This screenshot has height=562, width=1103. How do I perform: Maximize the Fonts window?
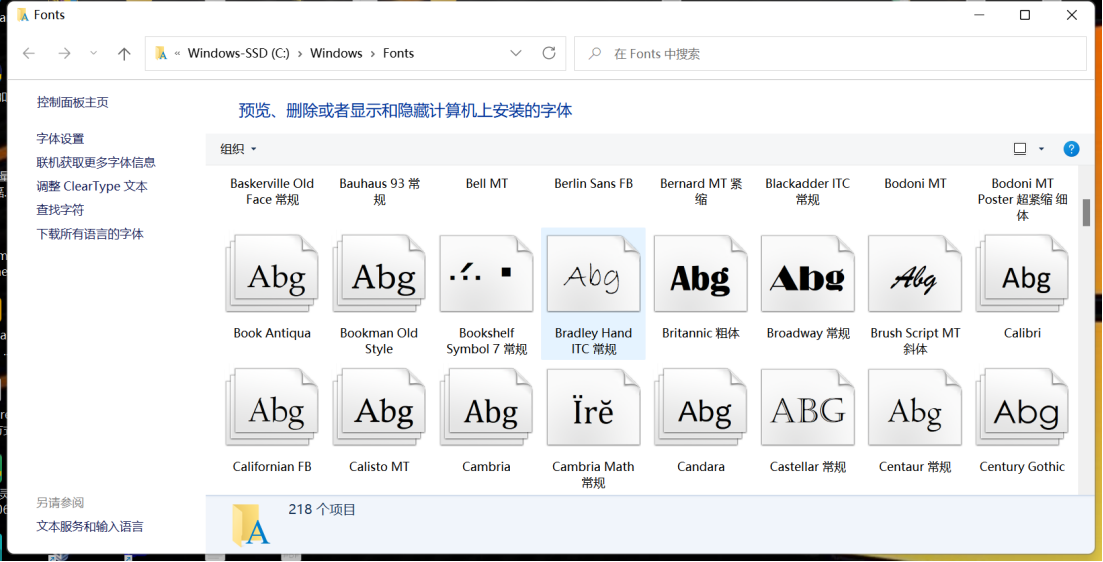(x=1025, y=15)
